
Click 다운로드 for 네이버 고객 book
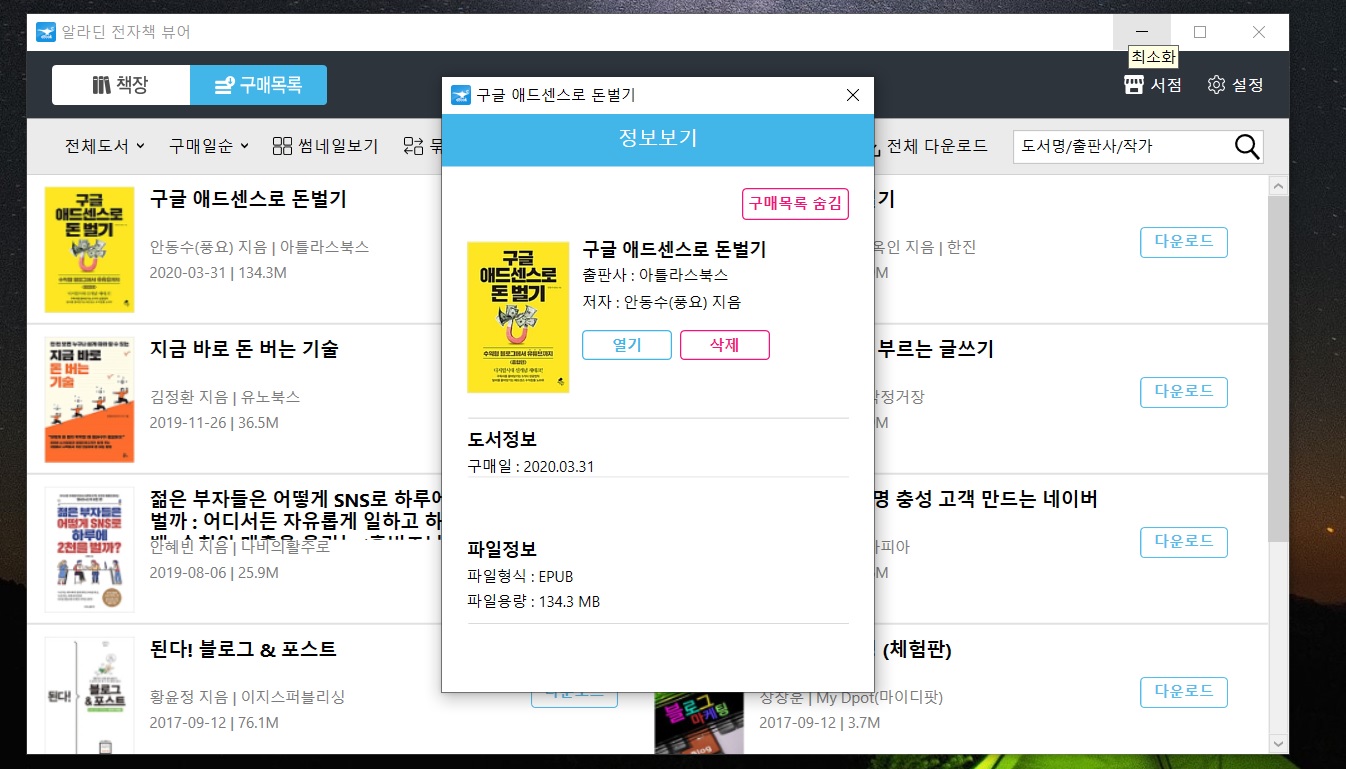(1184, 542)
